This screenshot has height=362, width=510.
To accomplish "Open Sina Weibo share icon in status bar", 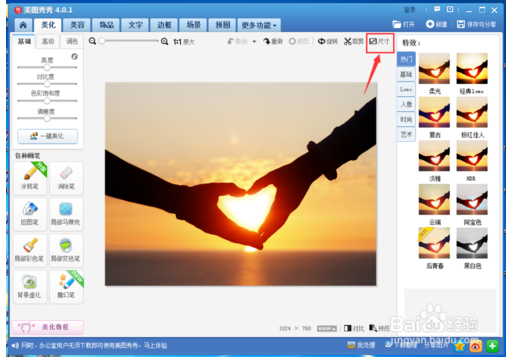I will coord(476,346).
